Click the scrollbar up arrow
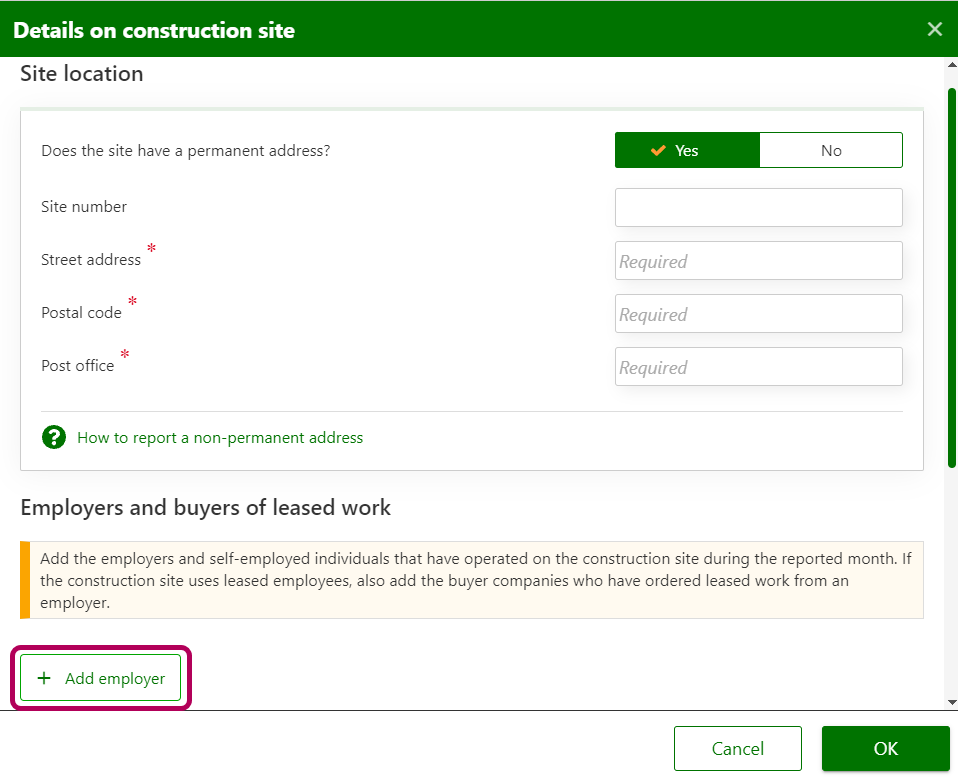The width and height of the screenshot is (958, 778). 951,65
